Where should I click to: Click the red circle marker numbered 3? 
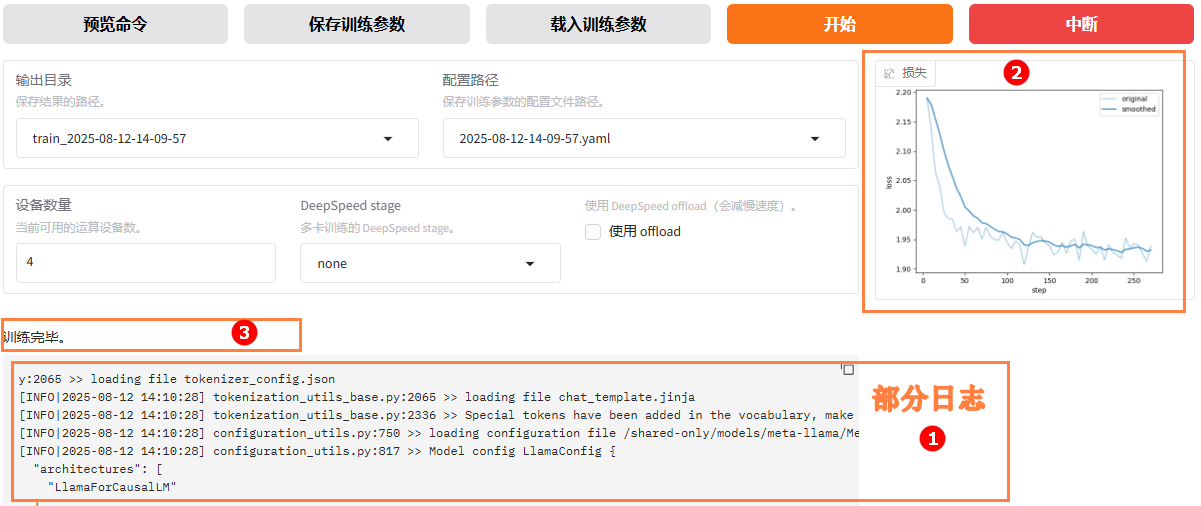click(x=243, y=333)
